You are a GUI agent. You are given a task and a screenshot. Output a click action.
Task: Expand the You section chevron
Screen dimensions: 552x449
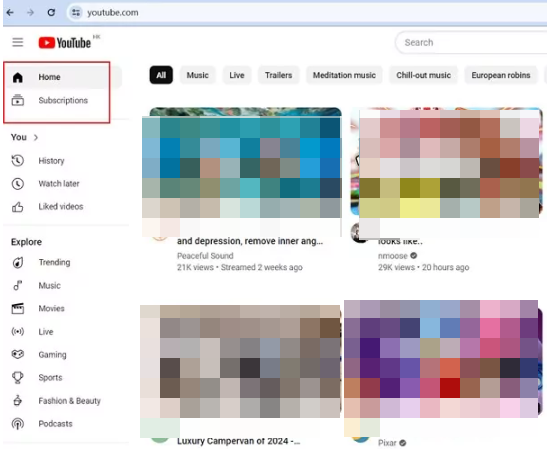36,137
